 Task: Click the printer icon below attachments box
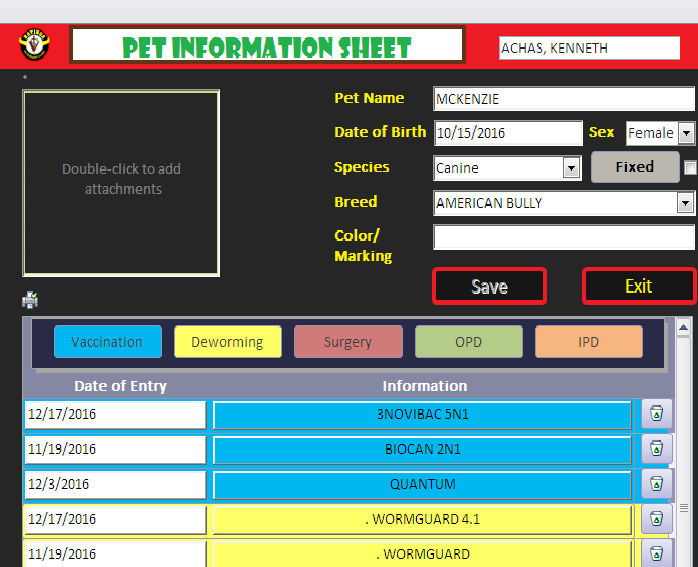(30, 300)
